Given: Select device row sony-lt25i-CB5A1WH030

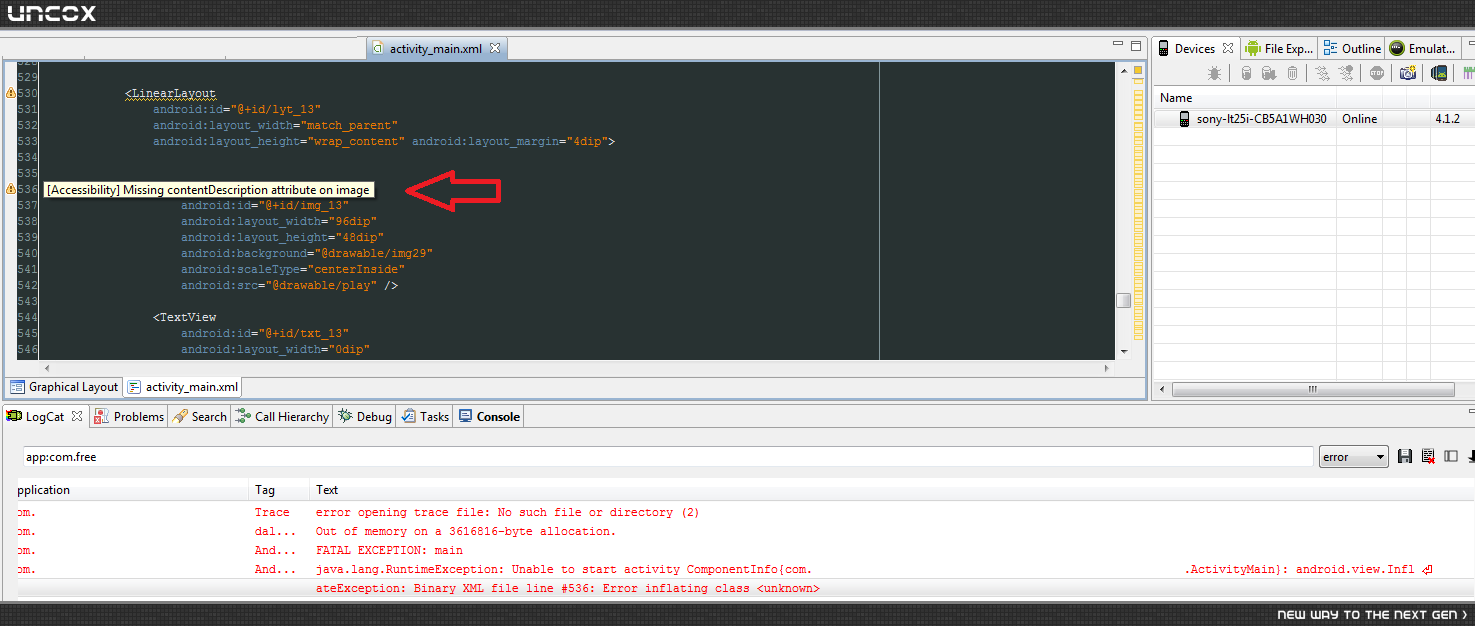Looking at the screenshot, I should 1314,119.
